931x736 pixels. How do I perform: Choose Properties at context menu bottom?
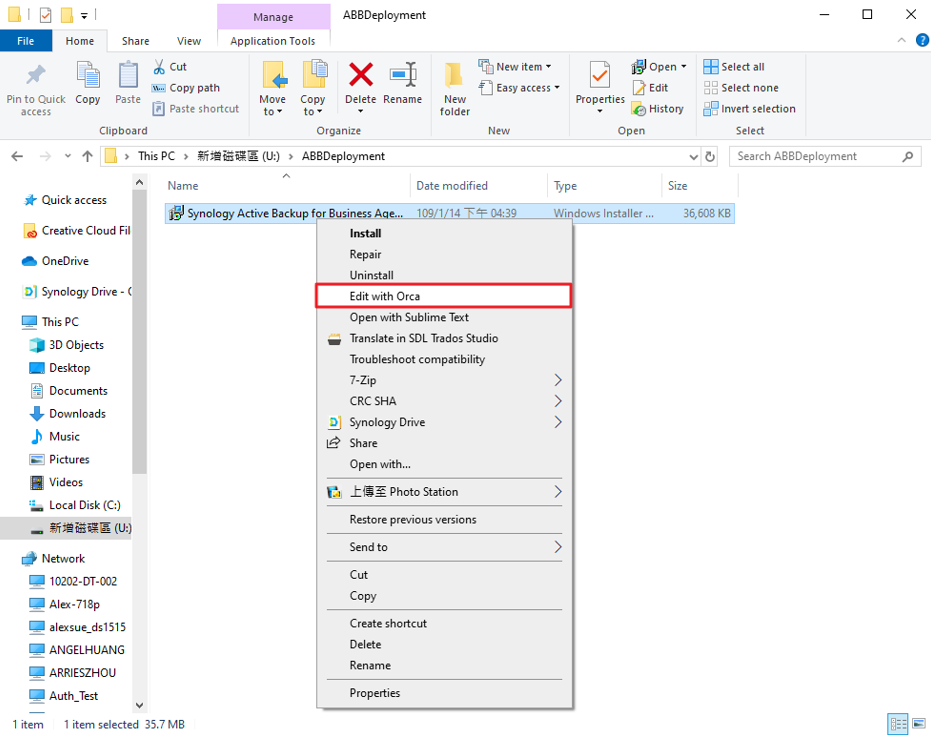pyautogui.click(x=444, y=693)
